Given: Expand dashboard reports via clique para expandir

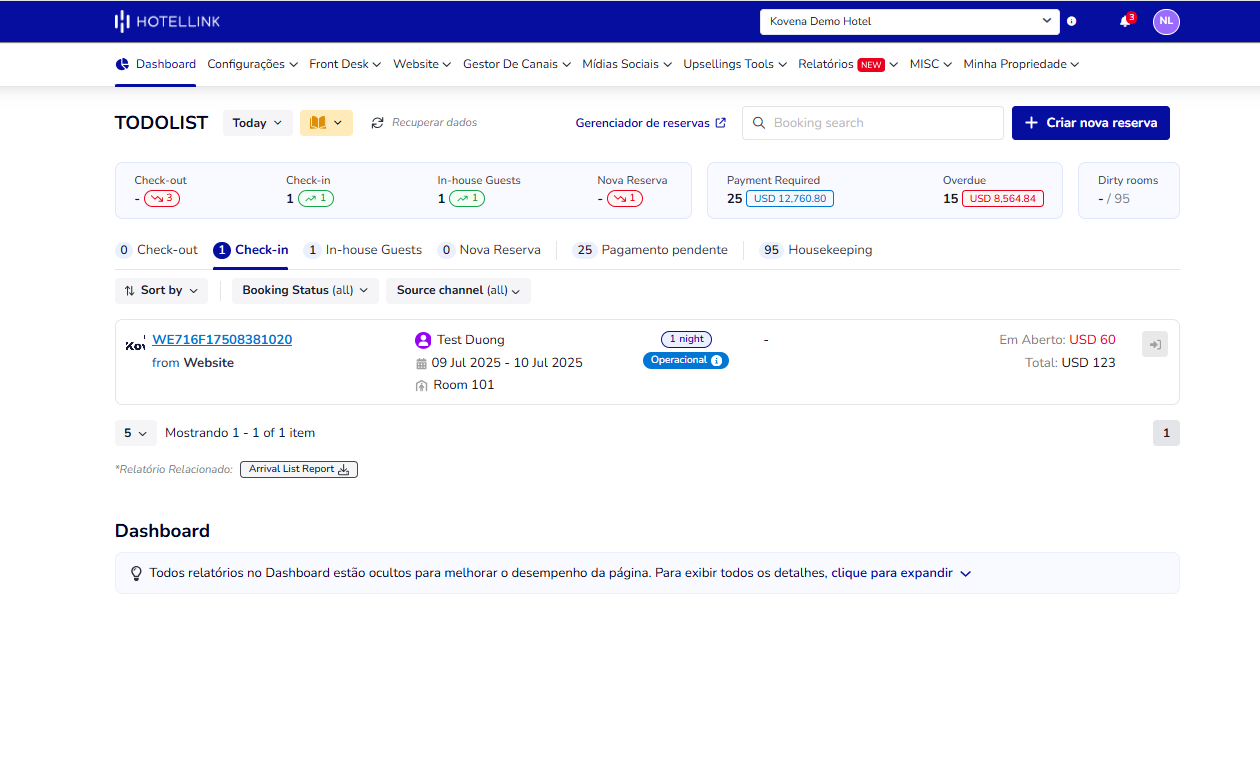Looking at the screenshot, I should [901, 573].
